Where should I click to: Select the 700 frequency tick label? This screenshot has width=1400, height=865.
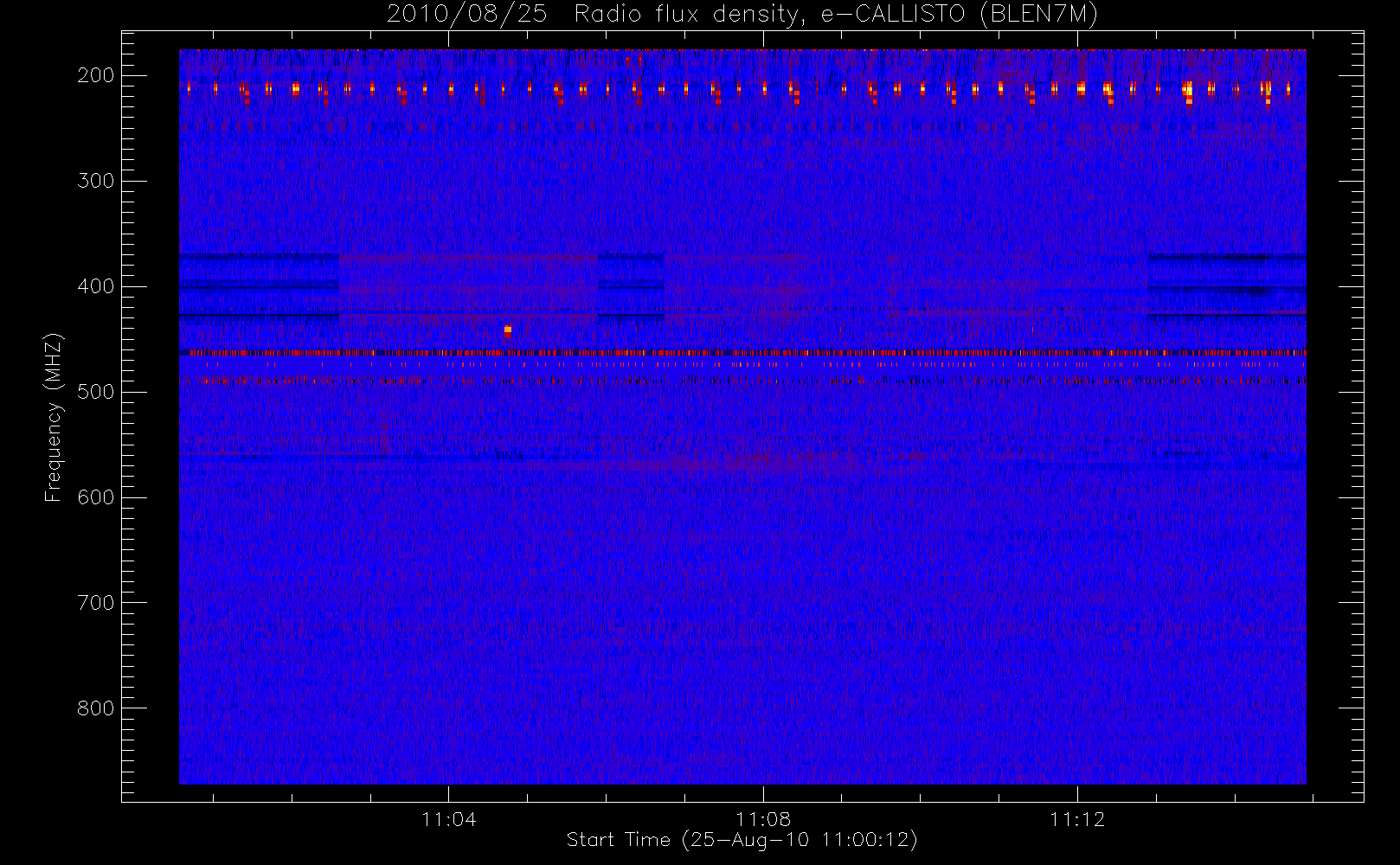tap(96, 603)
